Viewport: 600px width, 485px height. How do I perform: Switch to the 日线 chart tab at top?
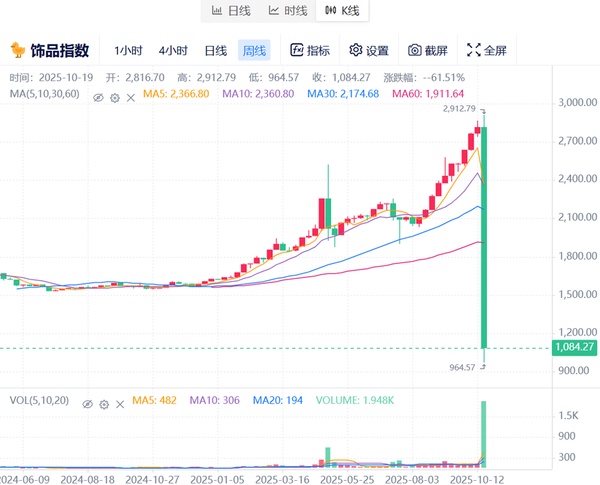point(231,11)
